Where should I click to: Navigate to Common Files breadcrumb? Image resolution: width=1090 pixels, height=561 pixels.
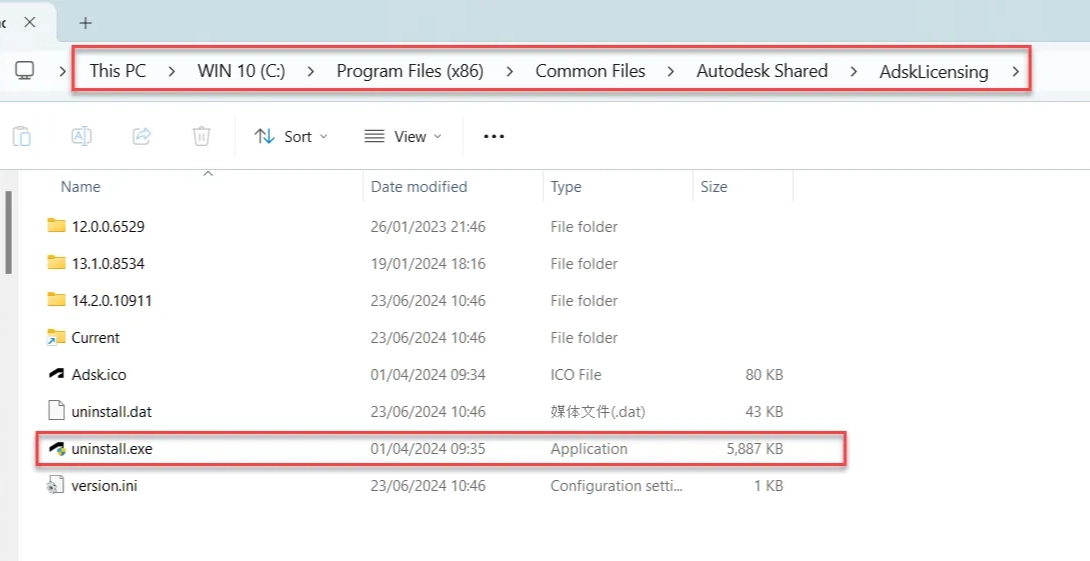pyautogui.click(x=590, y=71)
